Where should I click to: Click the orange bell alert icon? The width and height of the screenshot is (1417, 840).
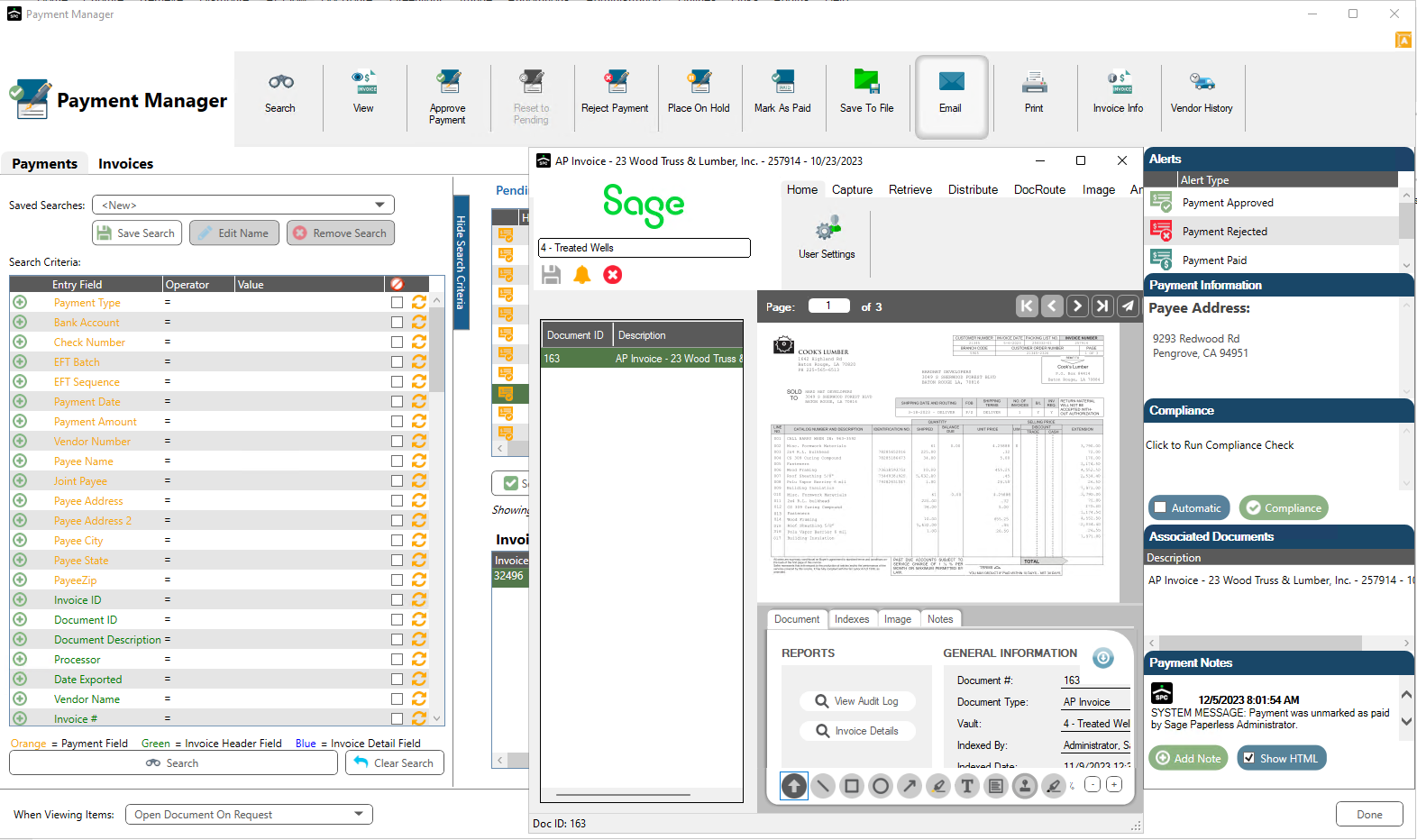tap(582, 275)
